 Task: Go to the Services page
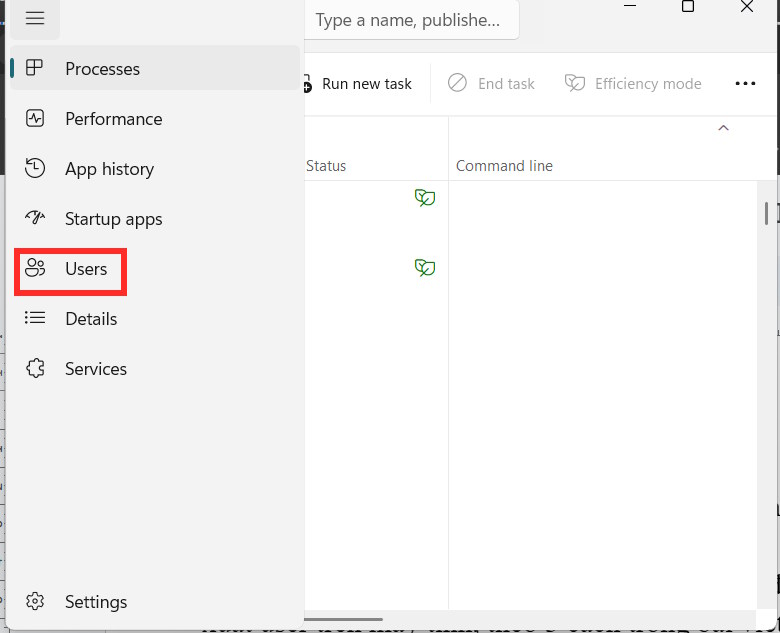[x=155, y=369]
